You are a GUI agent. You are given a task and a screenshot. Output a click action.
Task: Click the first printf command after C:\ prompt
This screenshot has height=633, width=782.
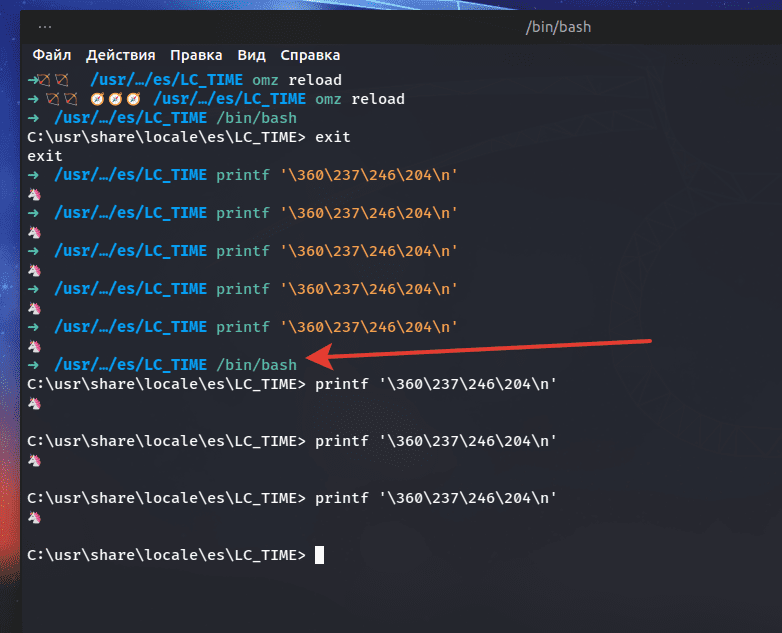point(435,384)
